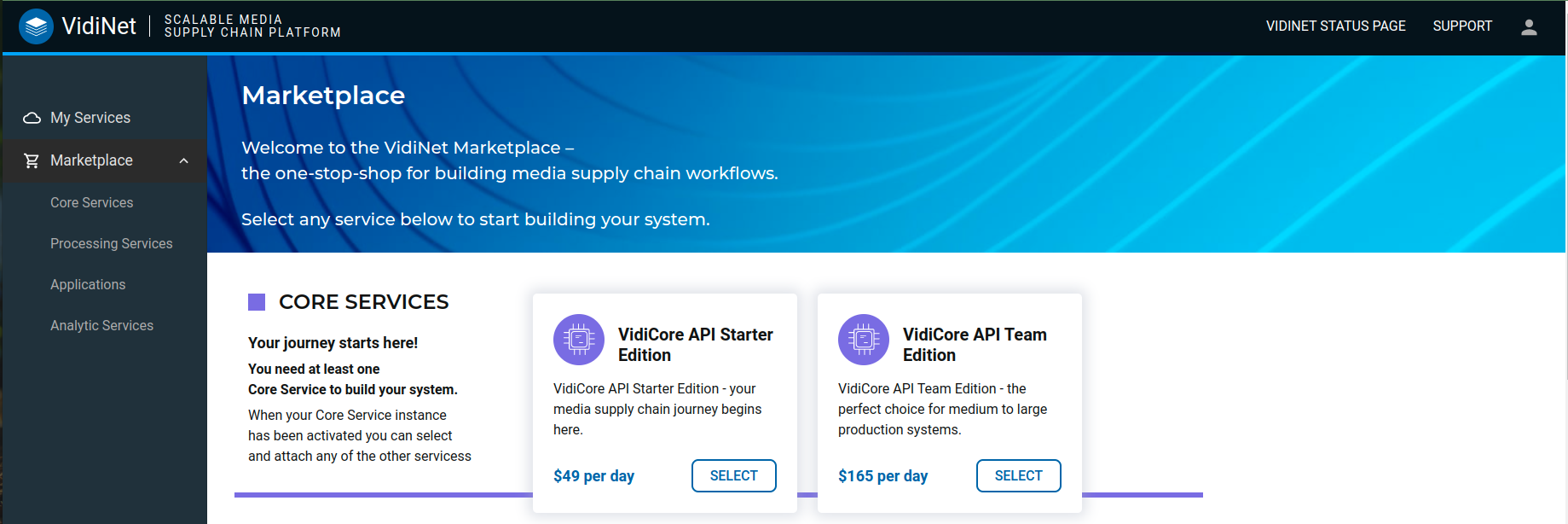Click the VidiNet logo icon

pos(36,26)
